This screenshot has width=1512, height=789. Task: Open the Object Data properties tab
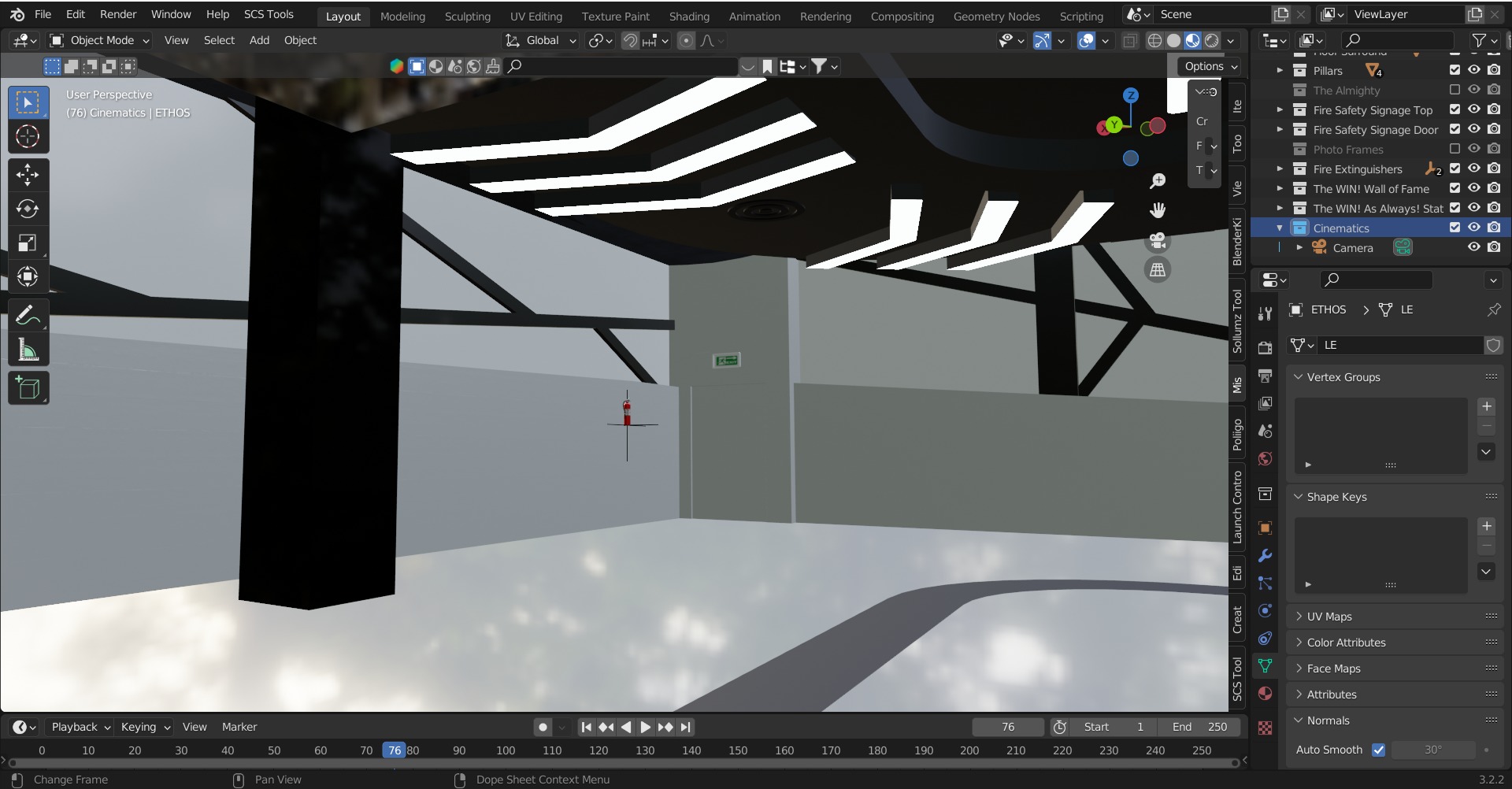click(x=1266, y=666)
